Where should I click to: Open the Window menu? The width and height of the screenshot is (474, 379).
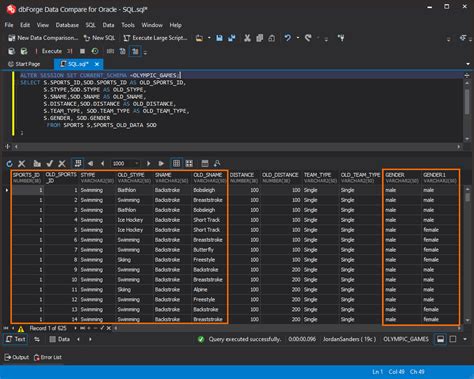(152, 25)
